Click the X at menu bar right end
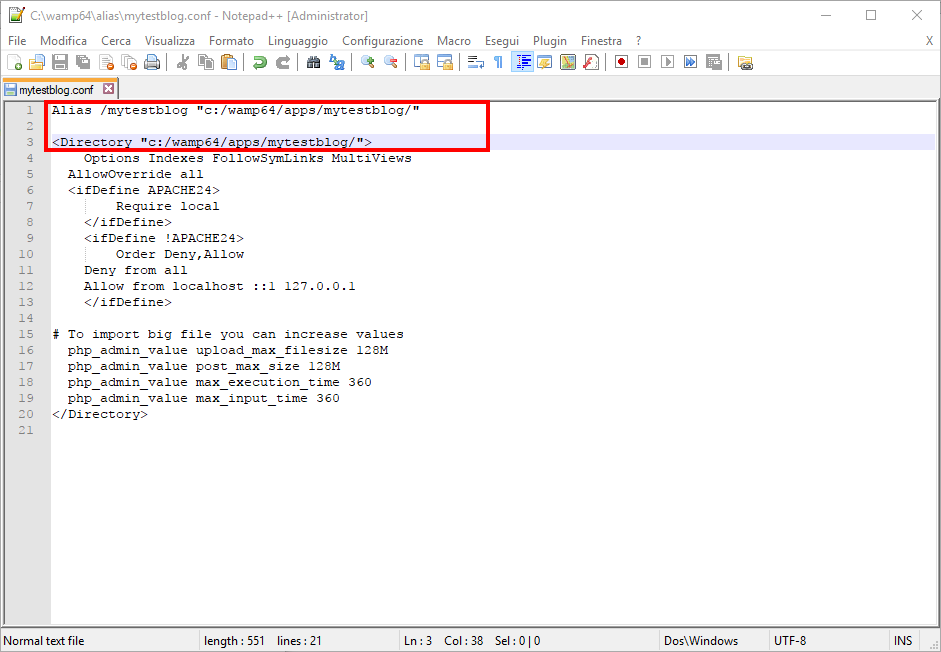Screen dimensions: 941x652 point(930,41)
